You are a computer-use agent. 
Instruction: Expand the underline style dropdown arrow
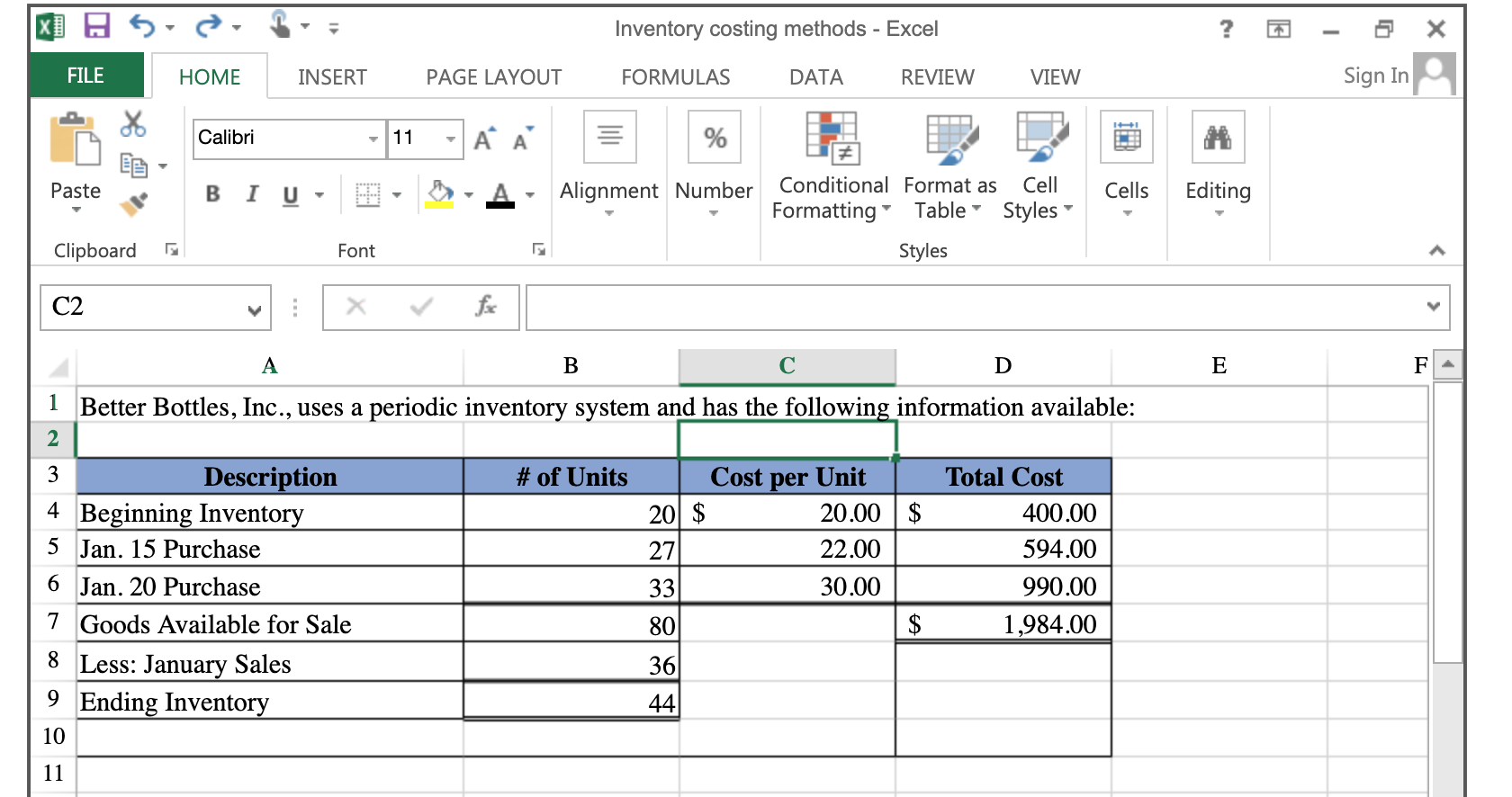[x=319, y=195]
